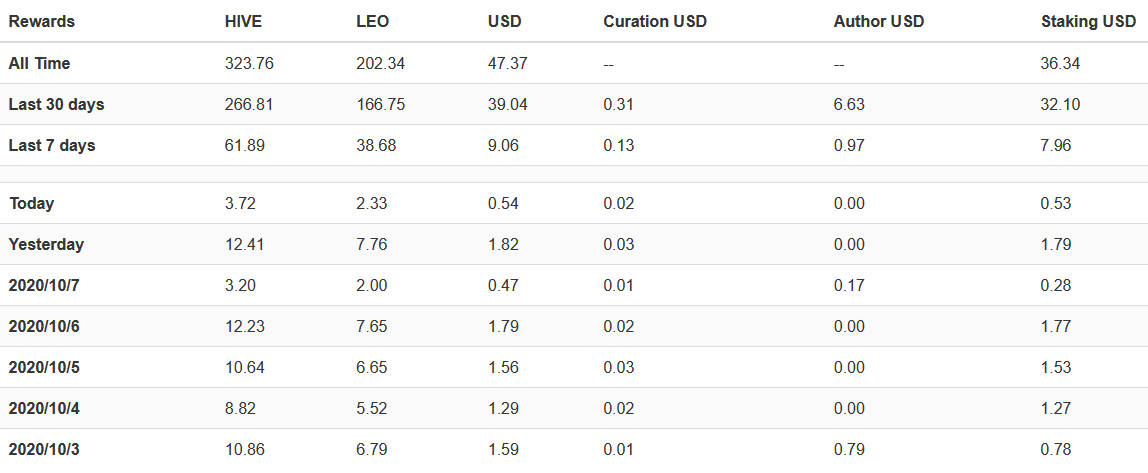Select the Last 30 days row label
This screenshot has width=1148, height=473.
pos(56,105)
